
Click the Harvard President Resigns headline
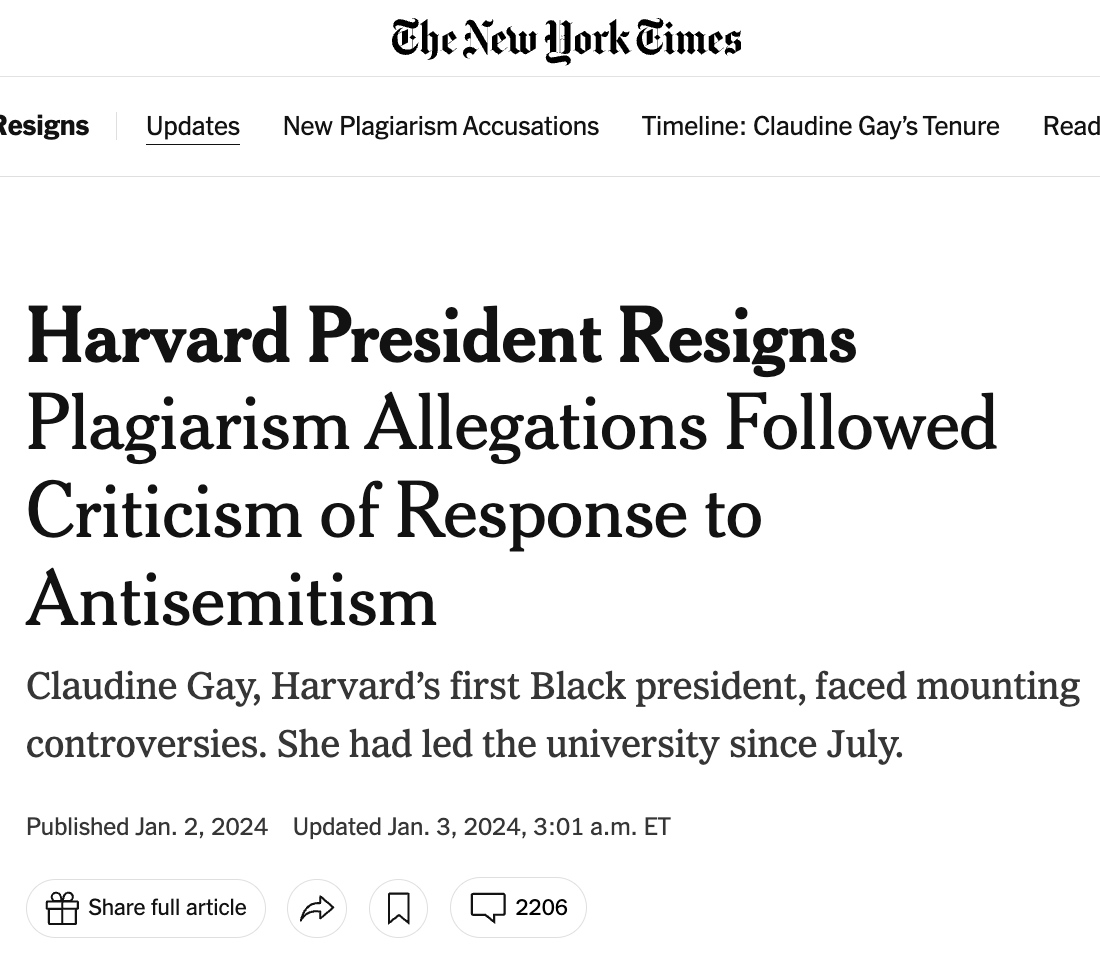(x=441, y=337)
